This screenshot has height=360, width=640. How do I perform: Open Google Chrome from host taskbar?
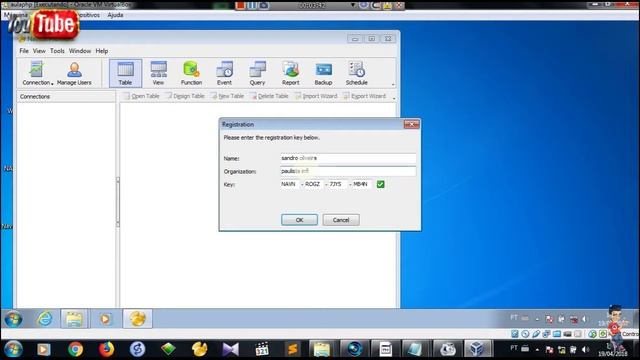(76, 349)
